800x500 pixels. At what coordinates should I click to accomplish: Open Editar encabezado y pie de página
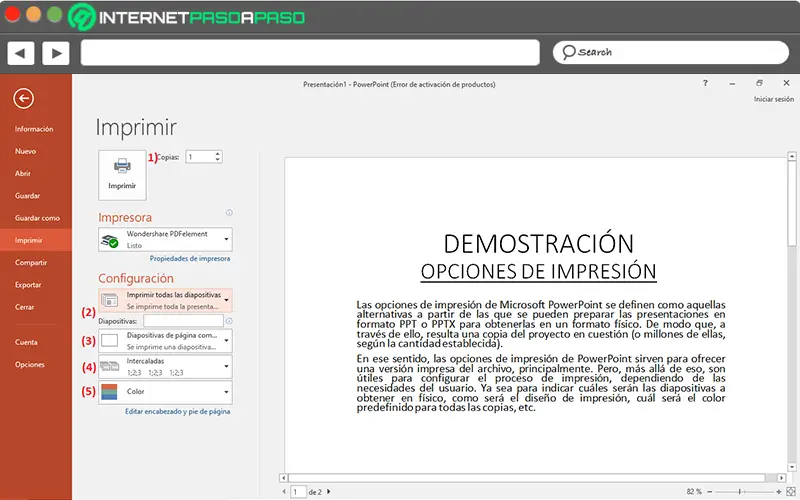pos(178,411)
